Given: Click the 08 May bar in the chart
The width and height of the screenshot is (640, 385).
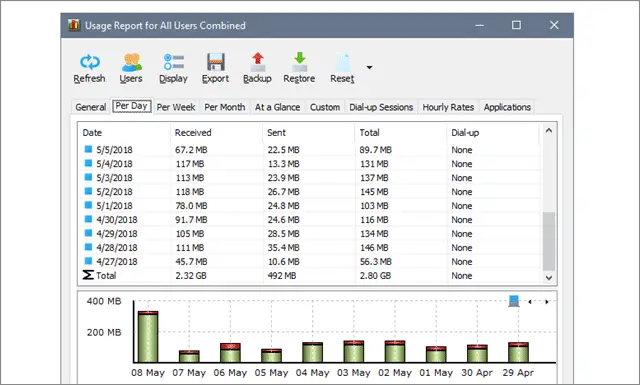Looking at the screenshot, I should click(x=148, y=337).
